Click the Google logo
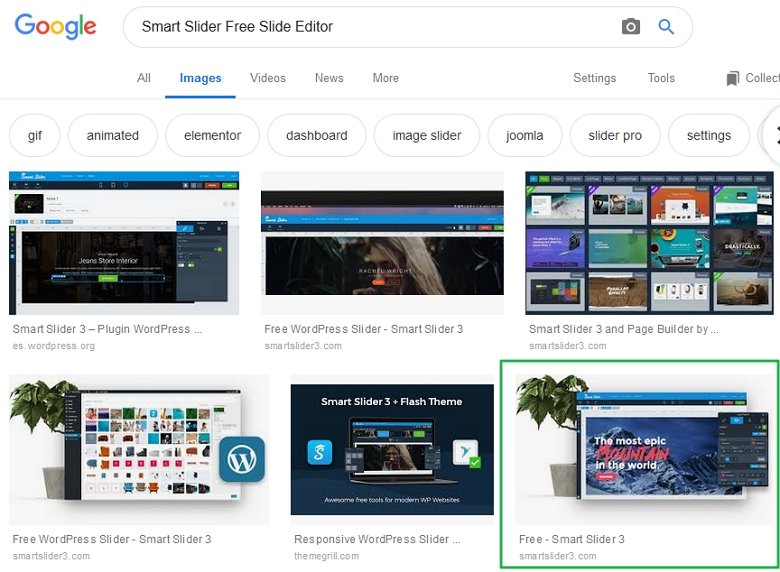This screenshot has width=780, height=572. click(55, 26)
